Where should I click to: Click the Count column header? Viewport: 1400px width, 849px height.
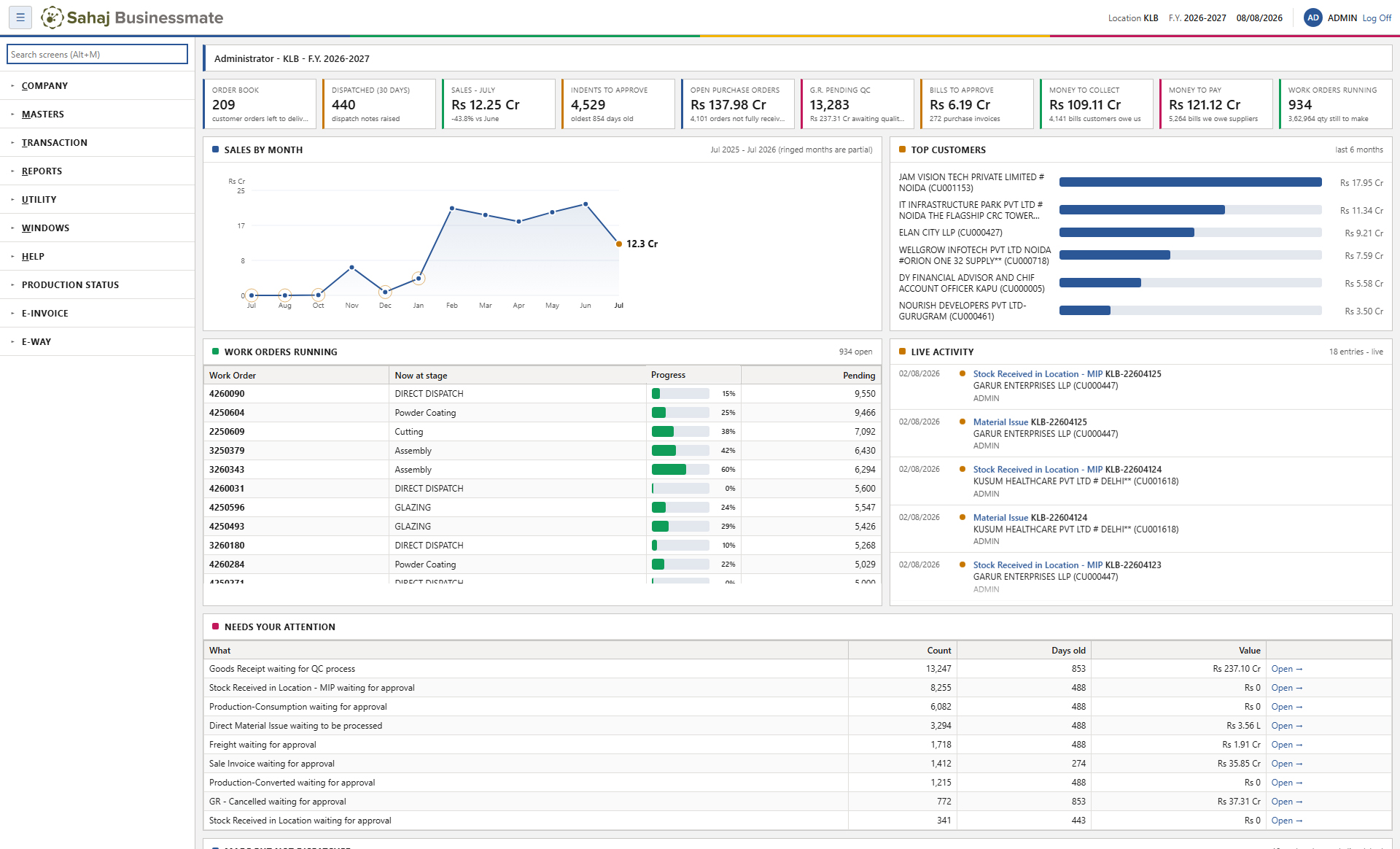903,650
